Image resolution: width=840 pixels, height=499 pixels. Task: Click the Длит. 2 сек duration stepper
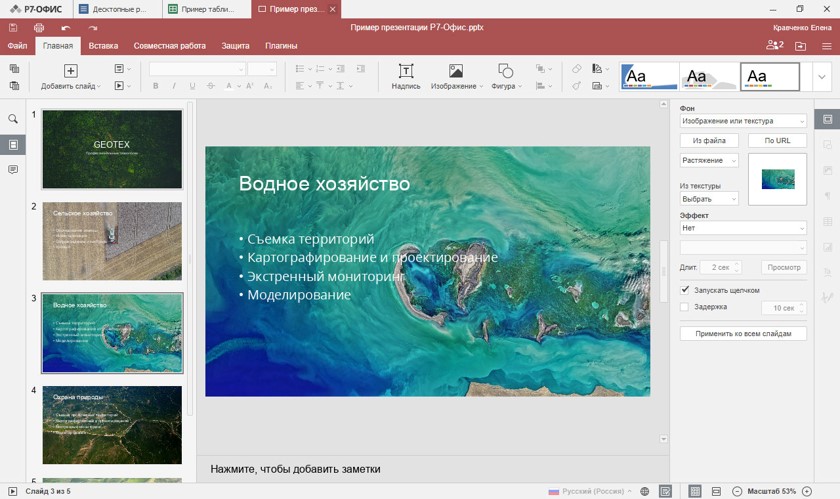click(x=721, y=267)
